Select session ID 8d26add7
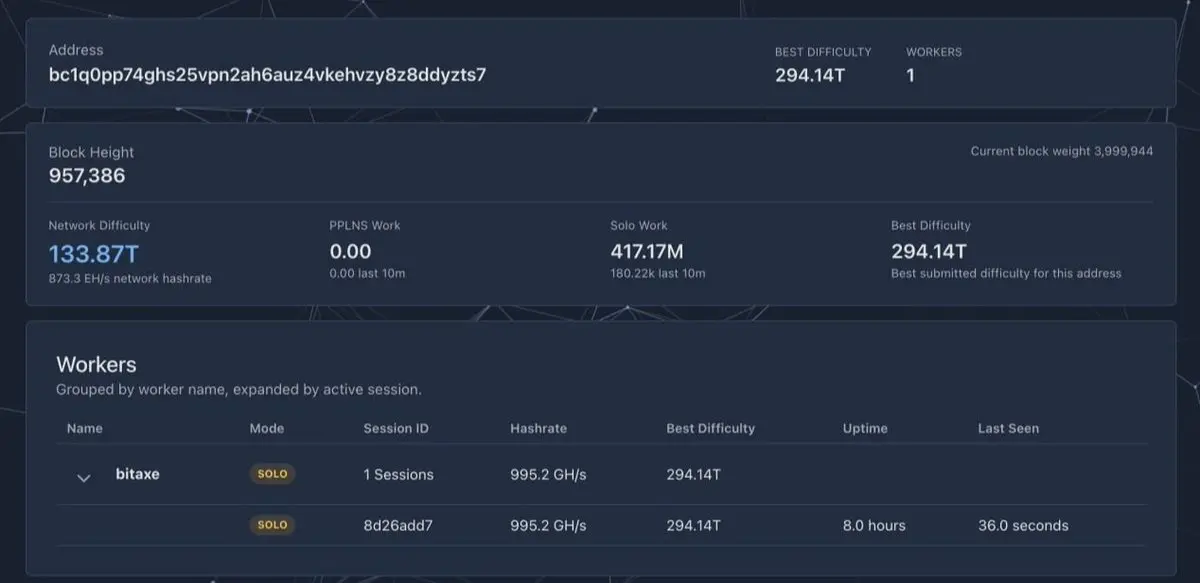The height and width of the screenshot is (583, 1200). (398, 525)
